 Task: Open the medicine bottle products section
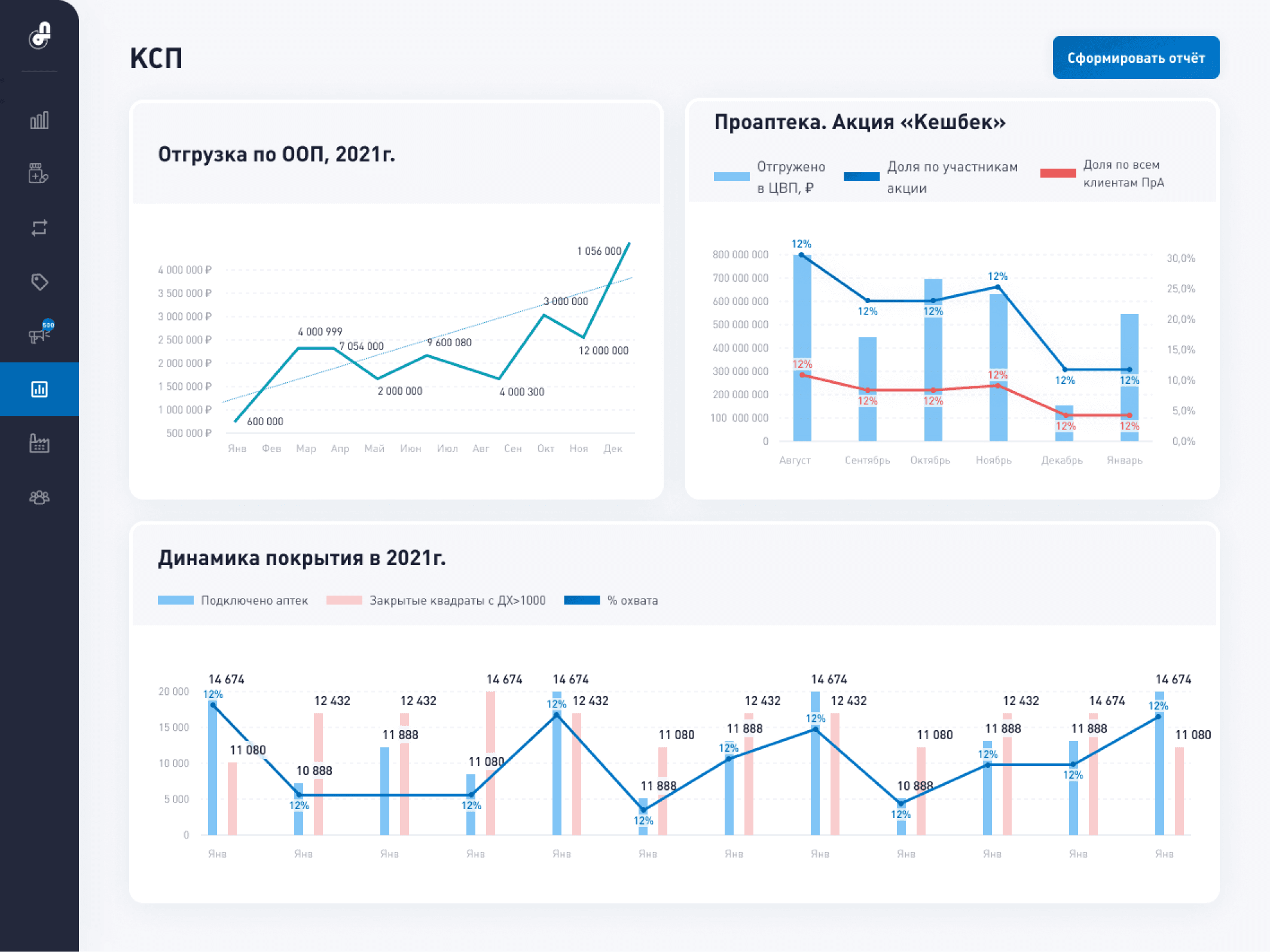[39, 173]
